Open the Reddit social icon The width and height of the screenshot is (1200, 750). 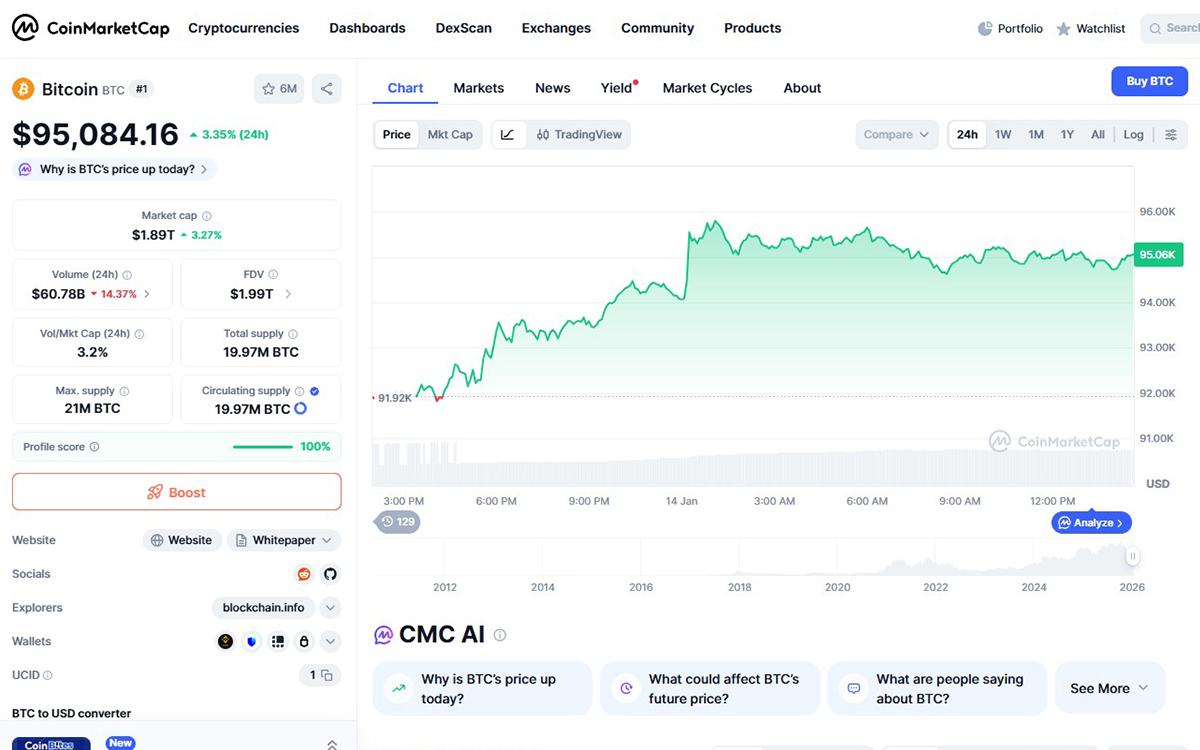pos(304,574)
